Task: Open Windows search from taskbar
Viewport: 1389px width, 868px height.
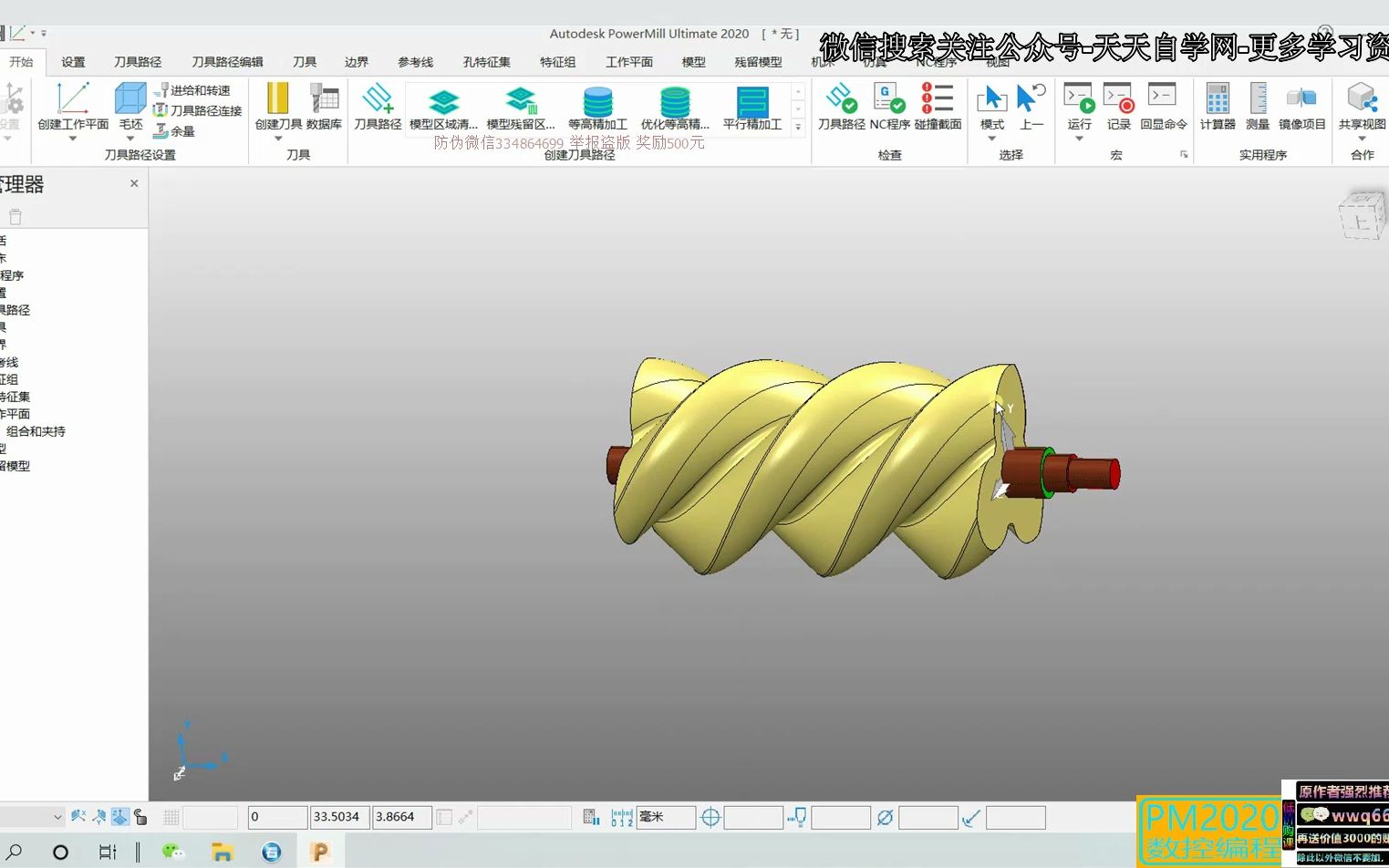Action: coord(15,852)
